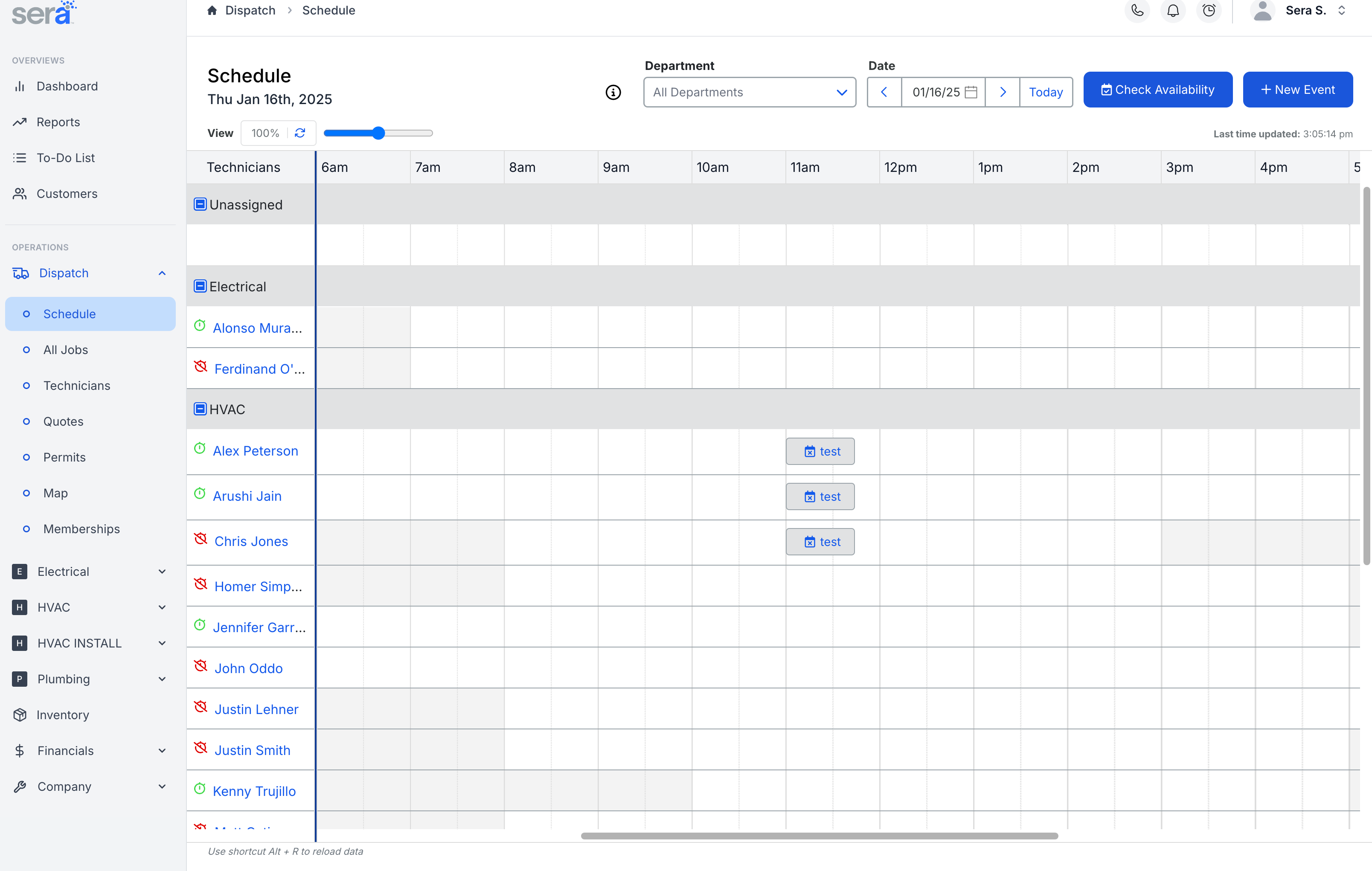The image size is (1372, 871).
Task: Open the All Departments dropdown
Action: click(x=749, y=92)
